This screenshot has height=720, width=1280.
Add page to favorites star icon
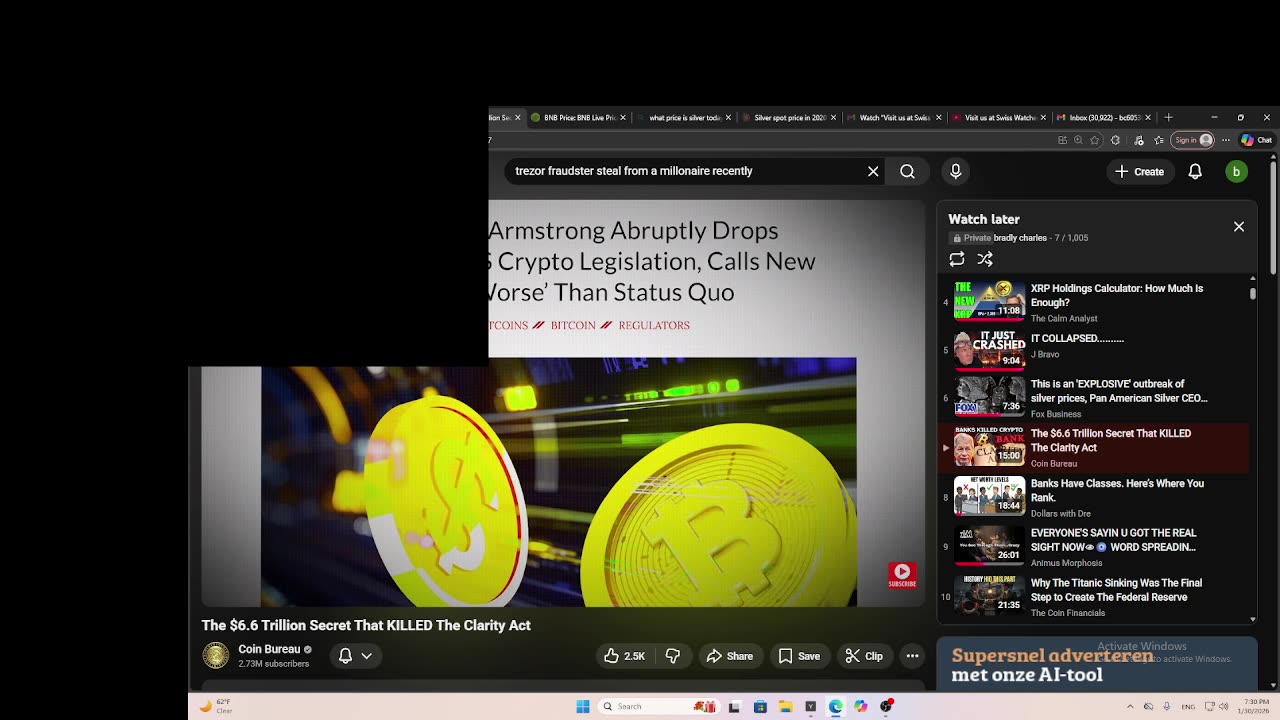tap(1095, 140)
